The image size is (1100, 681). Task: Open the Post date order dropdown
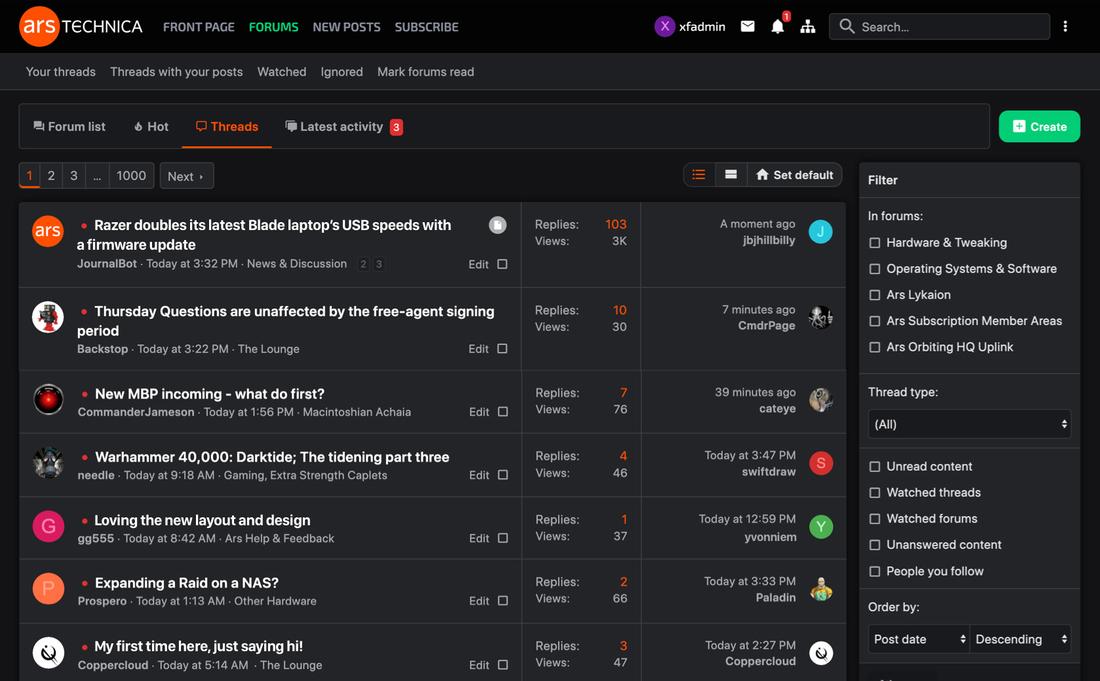(919, 639)
